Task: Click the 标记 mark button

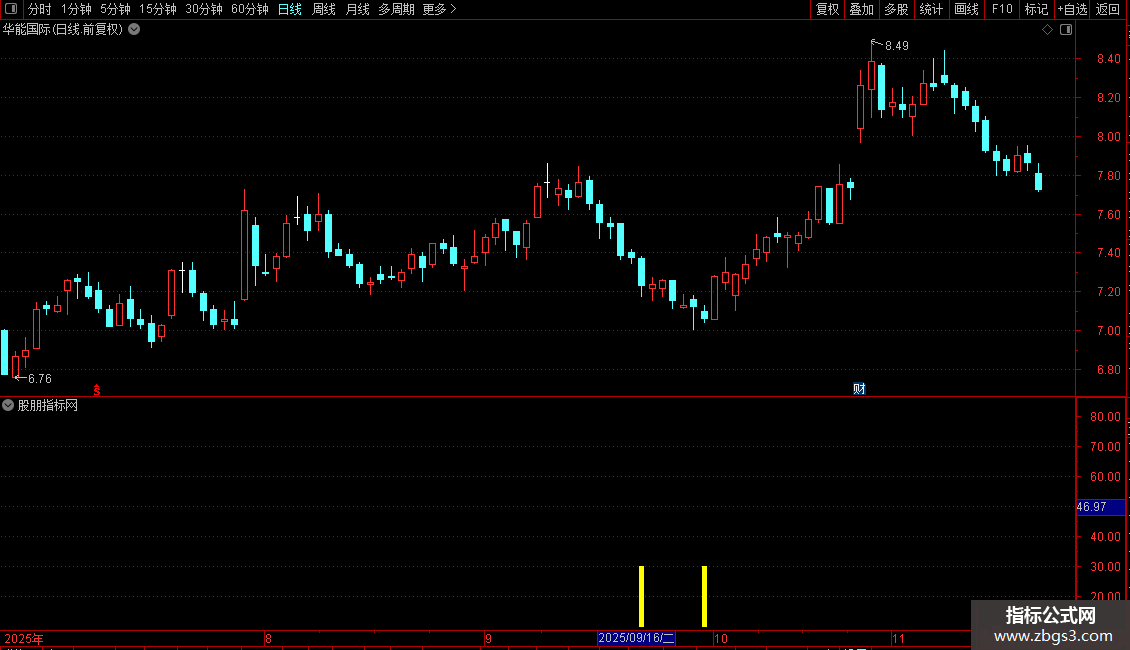Action: click(x=1036, y=9)
